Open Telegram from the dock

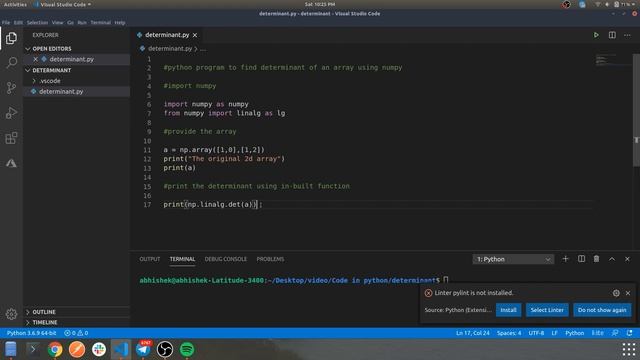pos(143,349)
